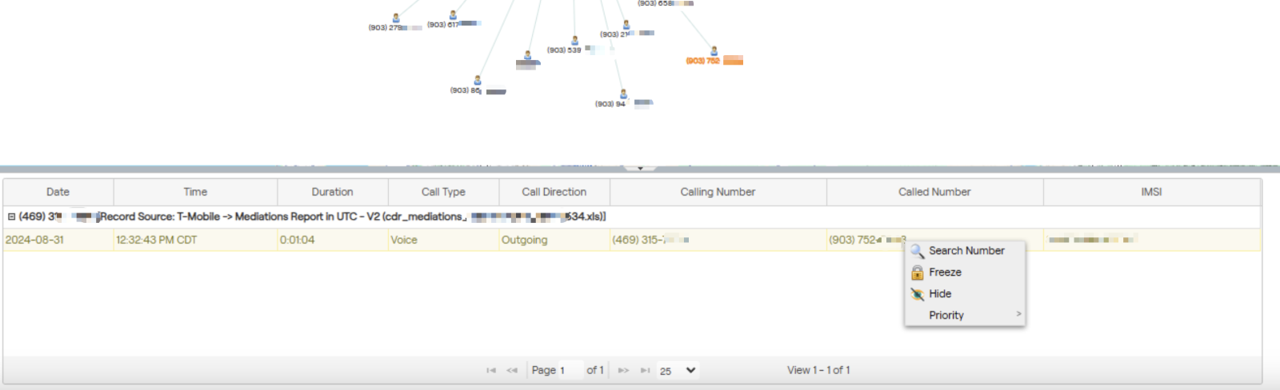Choose Search Number from context menu
The image size is (1280, 390).
pos(965,251)
